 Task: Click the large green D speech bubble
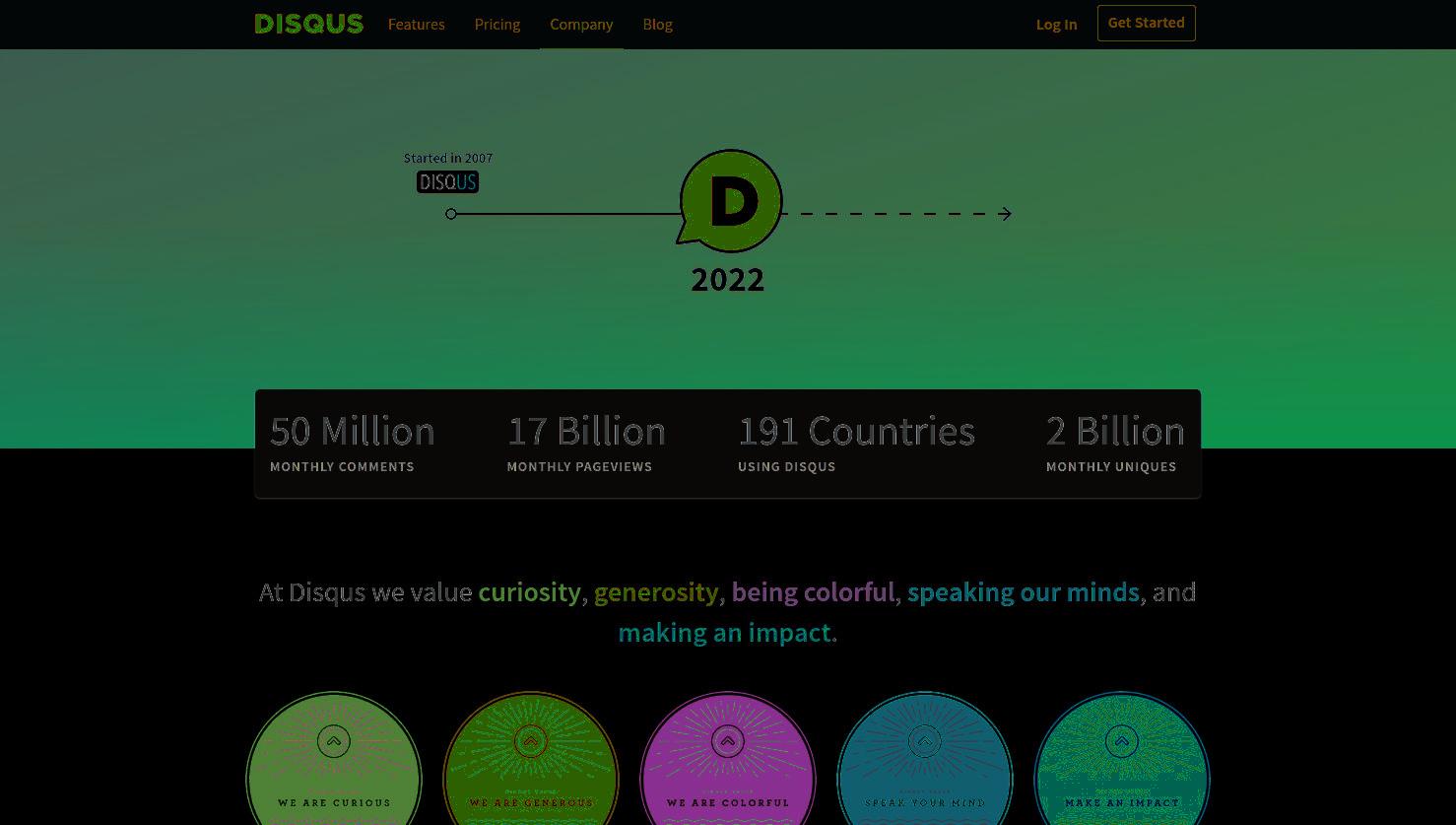tap(730, 201)
